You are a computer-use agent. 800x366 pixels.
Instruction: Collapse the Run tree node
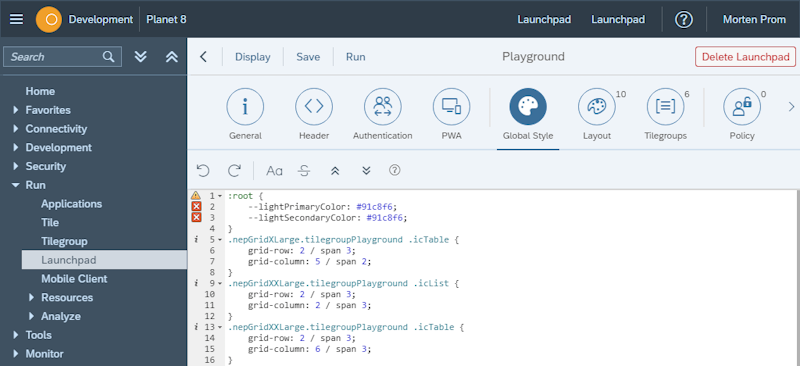(x=16, y=185)
